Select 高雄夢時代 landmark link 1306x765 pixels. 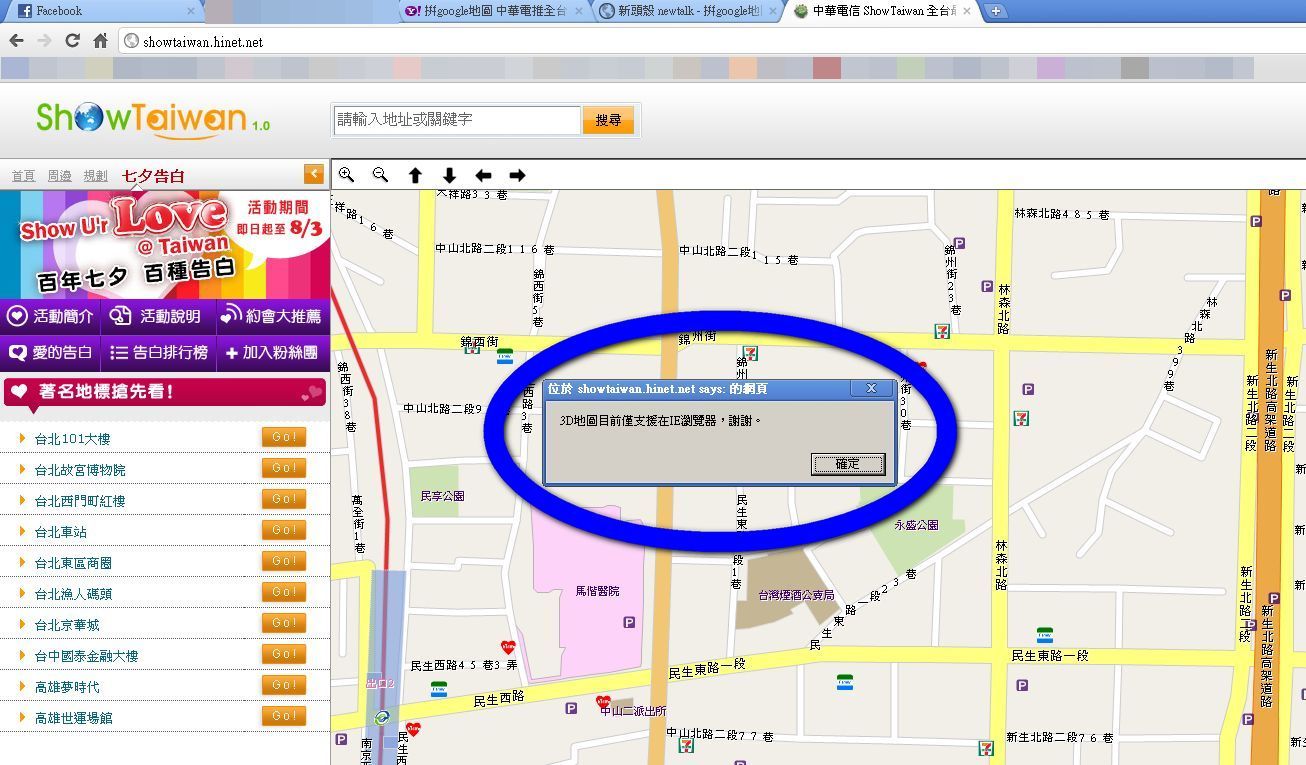point(67,687)
